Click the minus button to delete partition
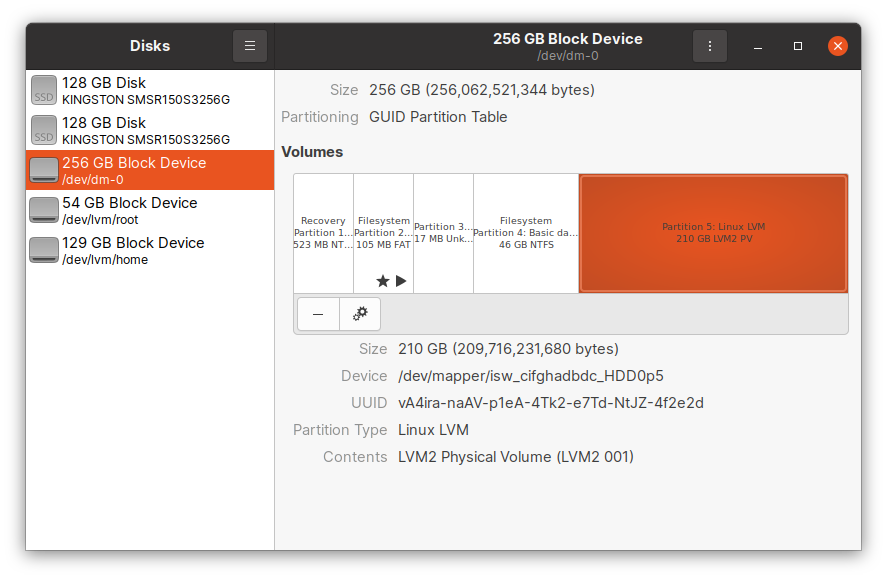The image size is (887, 579). point(318,313)
